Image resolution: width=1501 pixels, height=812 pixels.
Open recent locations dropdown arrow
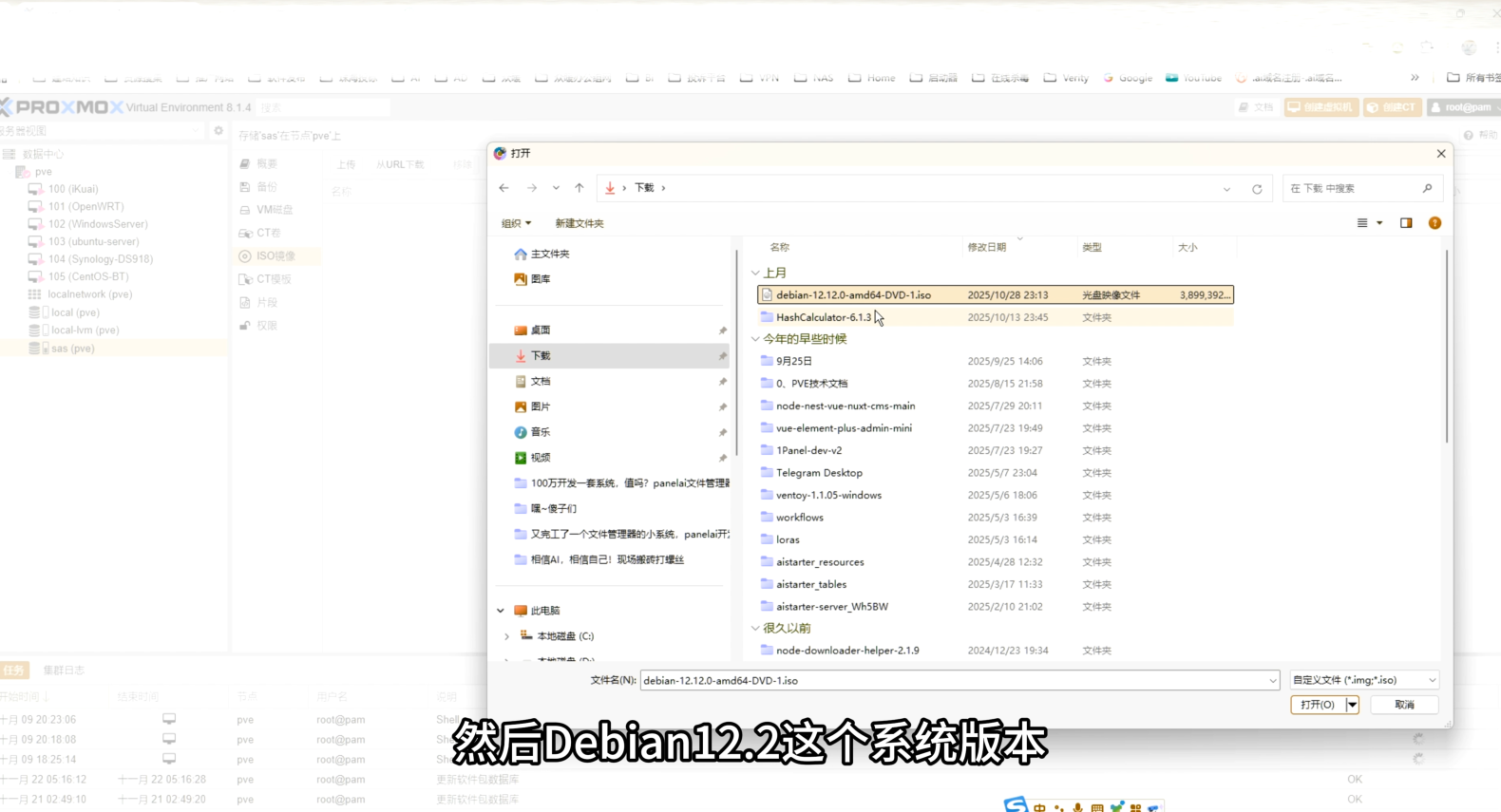point(556,188)
